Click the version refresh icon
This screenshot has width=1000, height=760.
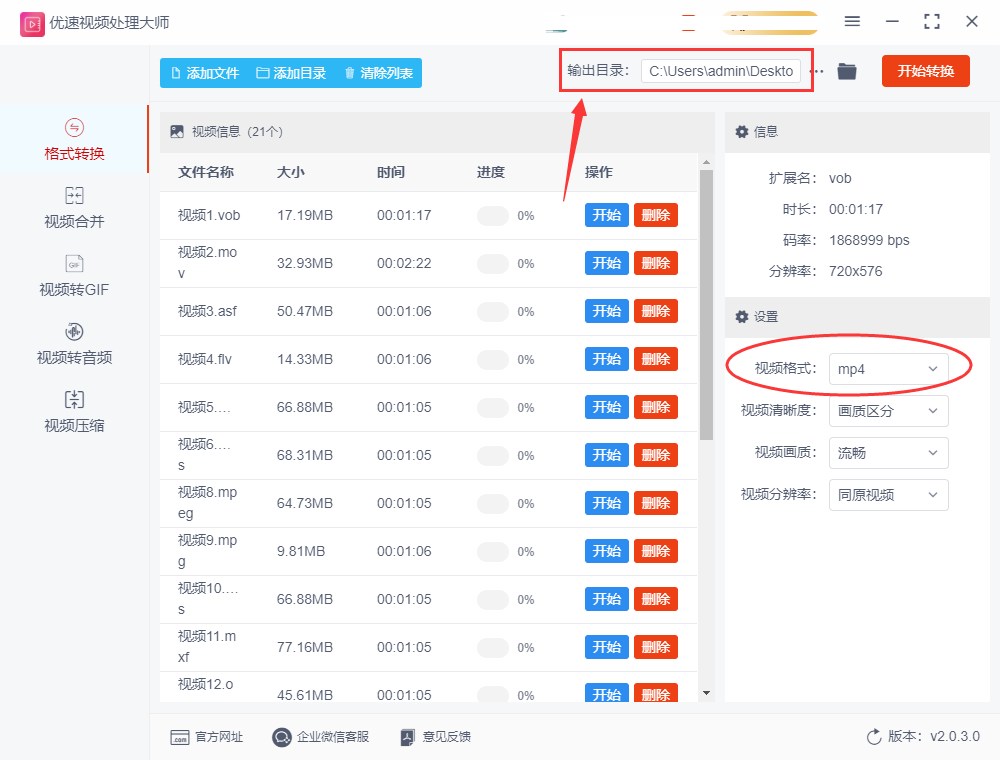(874, 737)
